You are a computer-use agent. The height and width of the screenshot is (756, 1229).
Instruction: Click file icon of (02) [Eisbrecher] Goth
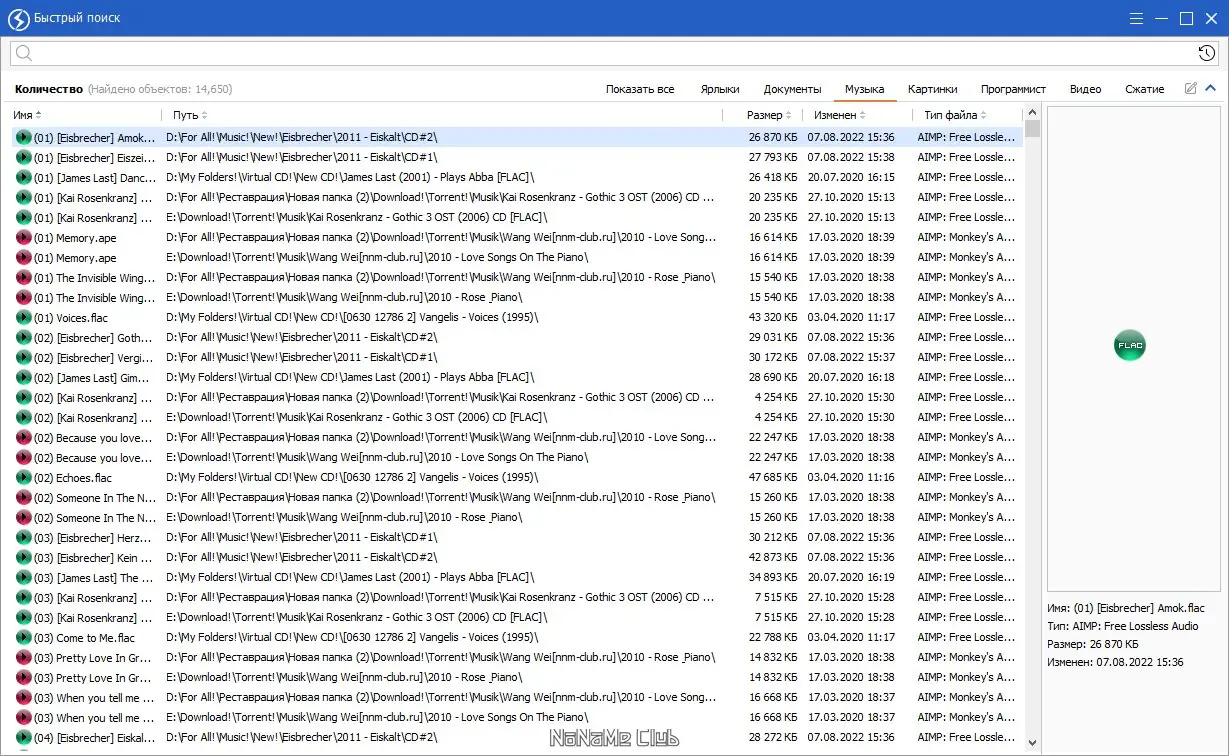[x=24, y=337]
